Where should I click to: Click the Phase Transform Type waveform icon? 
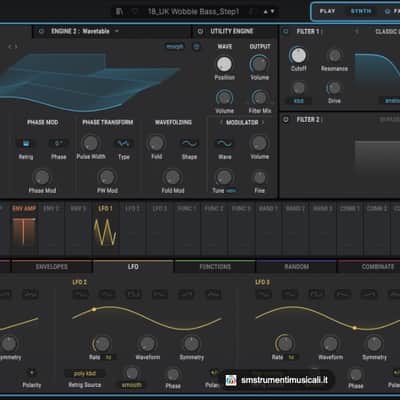tap(123, 144)
